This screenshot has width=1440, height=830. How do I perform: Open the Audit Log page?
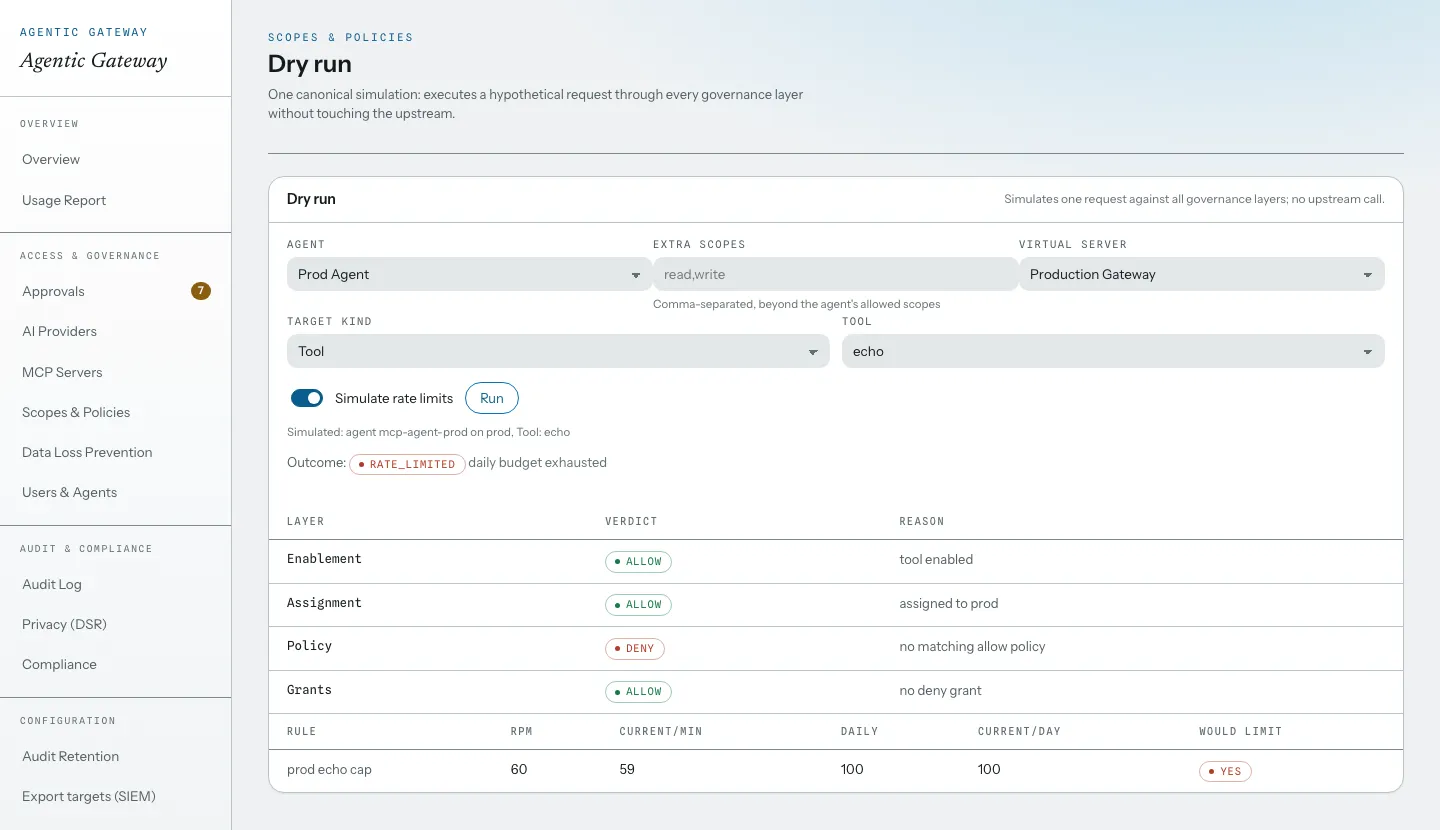click(x=52, y=584)
